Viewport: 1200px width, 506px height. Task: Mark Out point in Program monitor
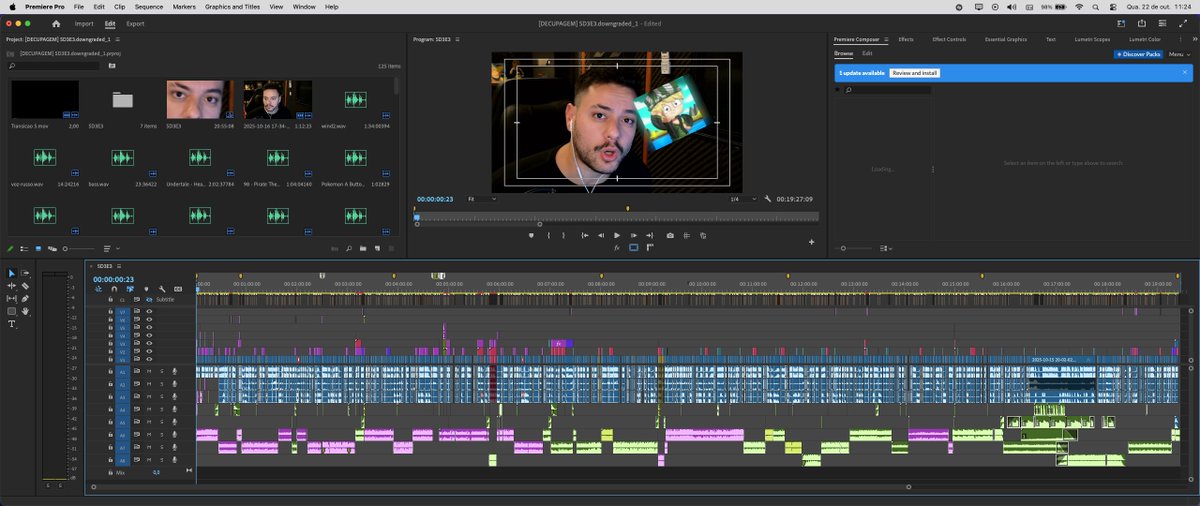click(x=564, y=235)
